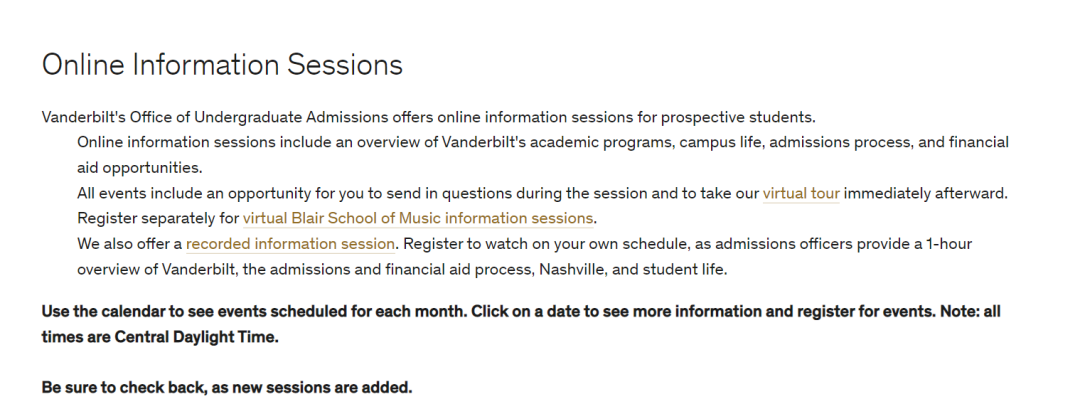The width and height of the screenshot is (1080, 404).
Task: Click the sentence starting "All events include an opportunity"
Action: [x=542, y=193]
